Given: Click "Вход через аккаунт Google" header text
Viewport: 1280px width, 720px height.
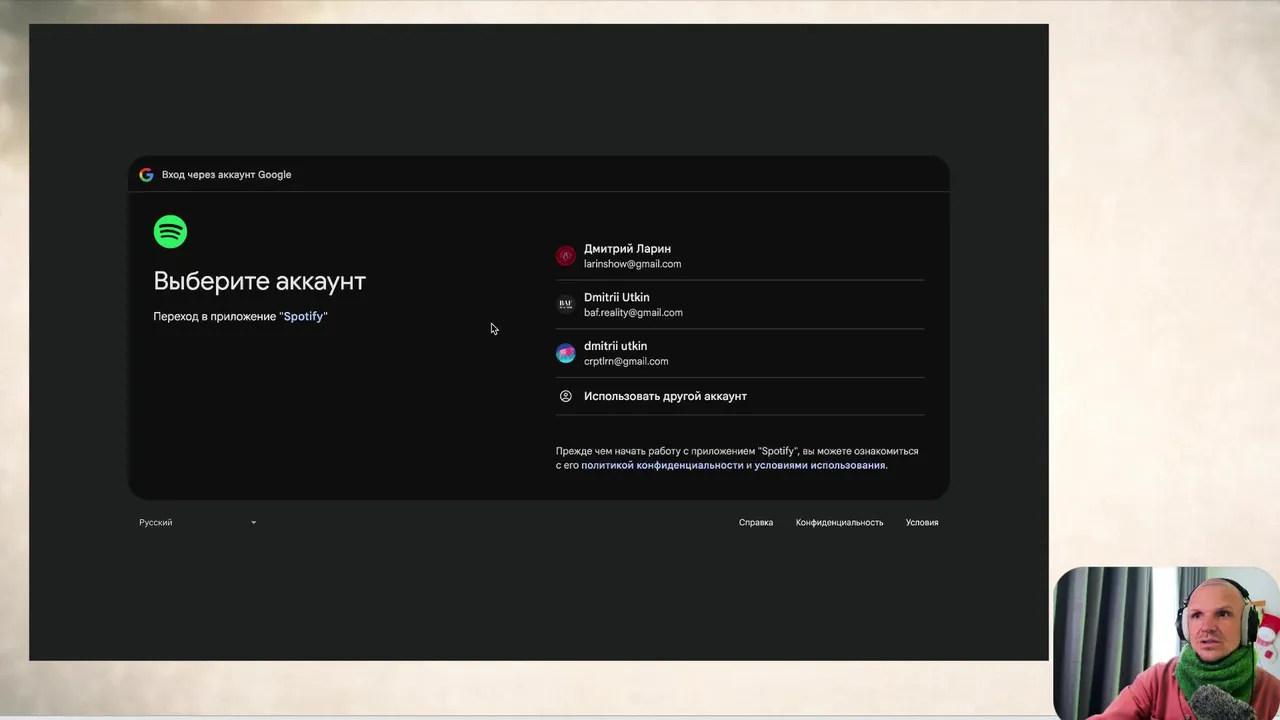Looking at the screenshot, I should click(x=227, y=175).
